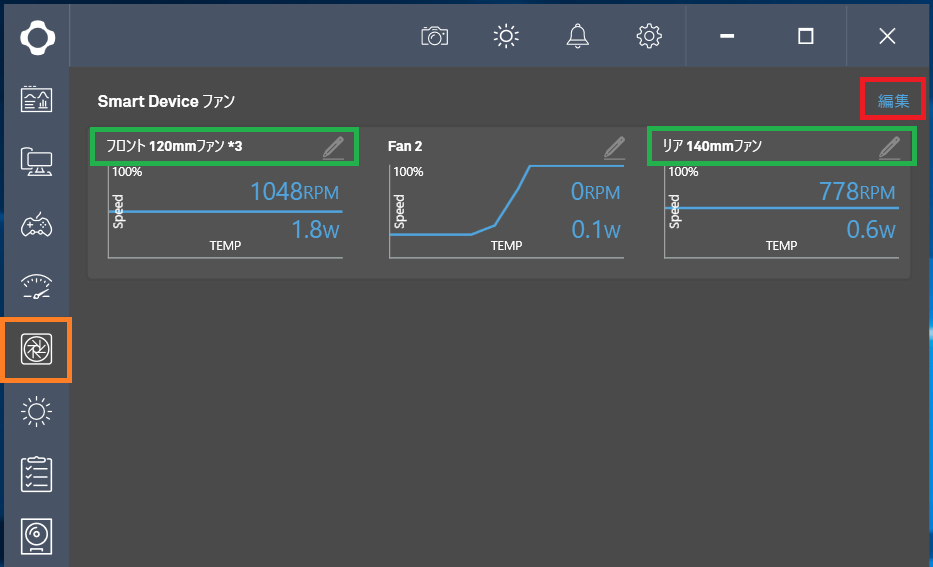Image resolution: width=933 pixels, height=567 pixels.
Task: Toggle the sun theme icon in top bar
Action: (x=506, y=36)
